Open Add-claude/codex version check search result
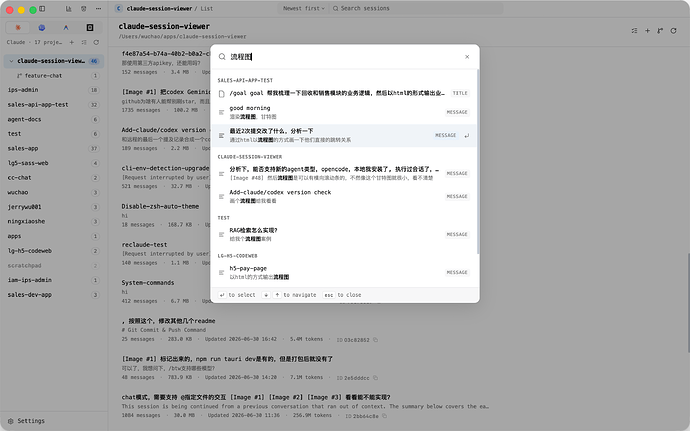This screenshot has height=431, width=690. tap(344, 196)
